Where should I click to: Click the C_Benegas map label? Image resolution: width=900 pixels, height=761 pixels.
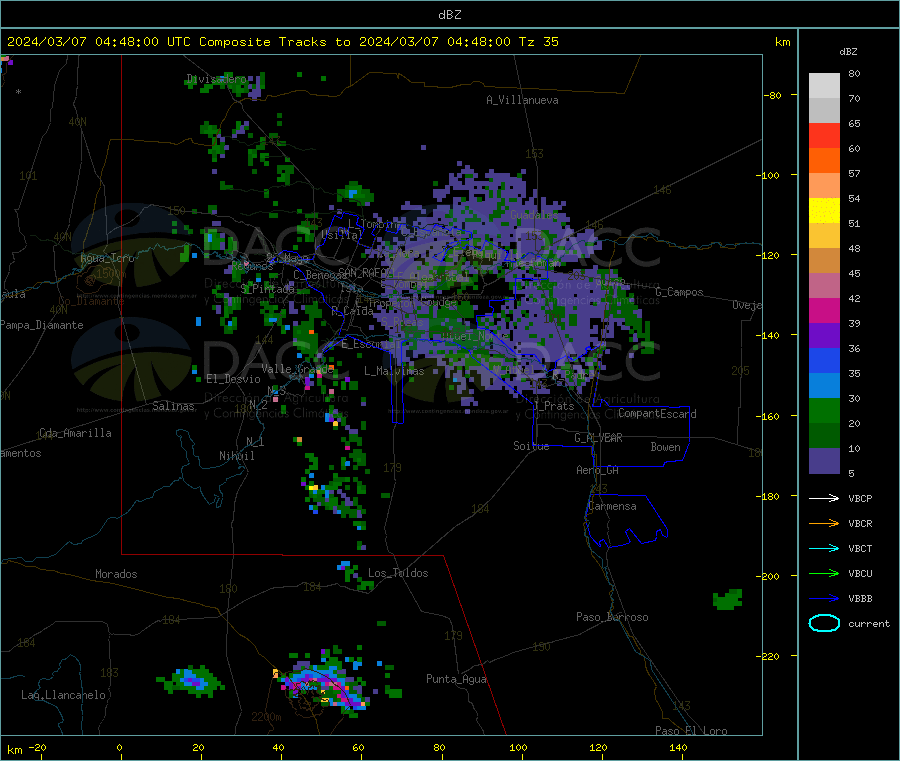tap(320, 275)
